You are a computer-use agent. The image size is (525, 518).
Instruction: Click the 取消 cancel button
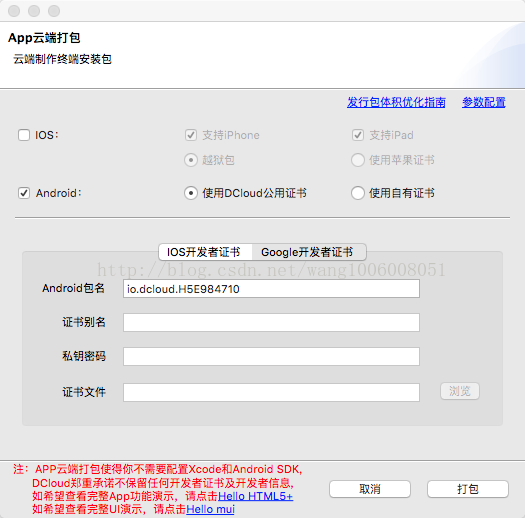[370, 489]
